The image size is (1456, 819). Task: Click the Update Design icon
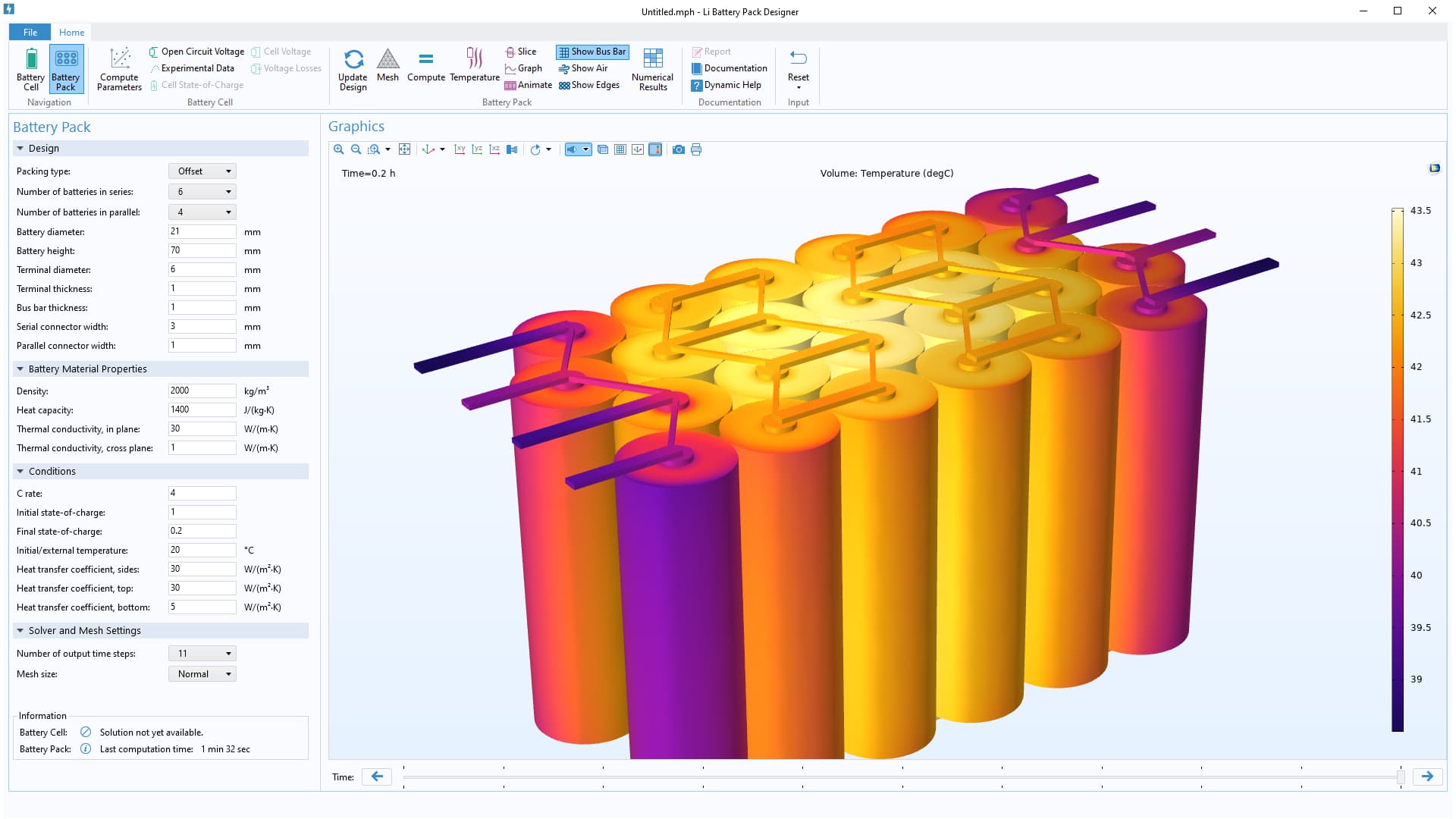(x=353, y=70)
